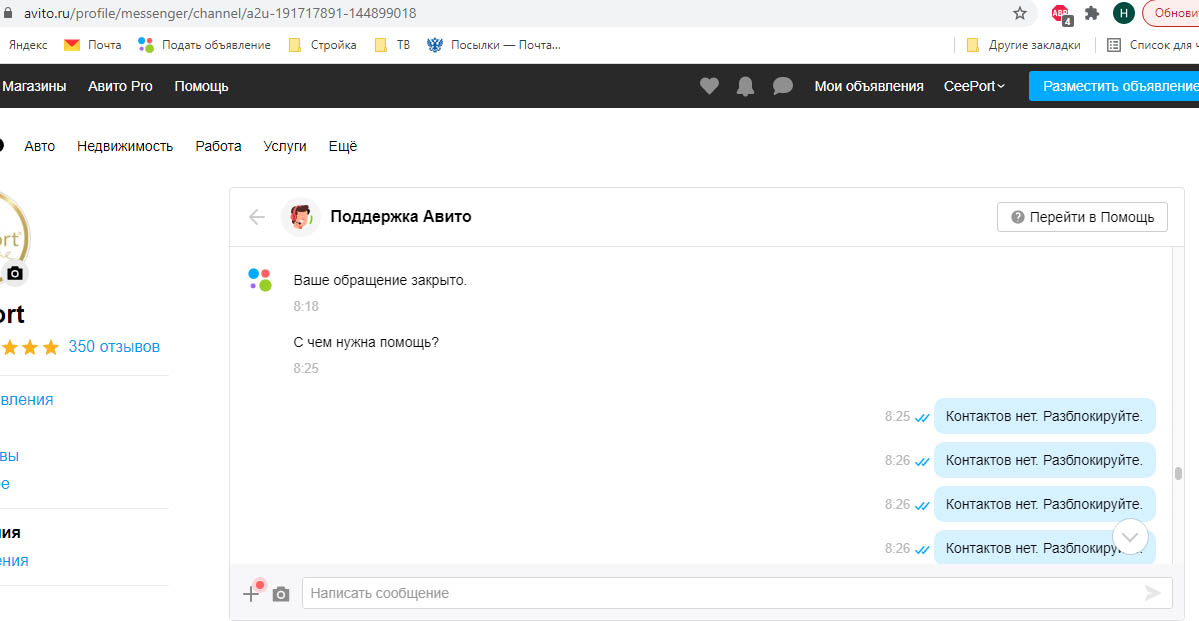This screenshot has height=621, width=1199.
Task: Focus the Написать сообщение field
Action: (x=737, y=593)
